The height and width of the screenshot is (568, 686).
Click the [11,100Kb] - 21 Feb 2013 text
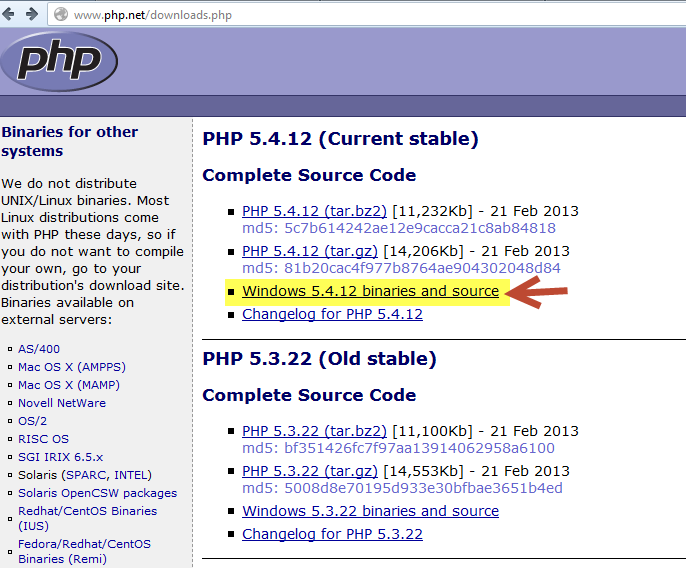[x=485, y=431]
